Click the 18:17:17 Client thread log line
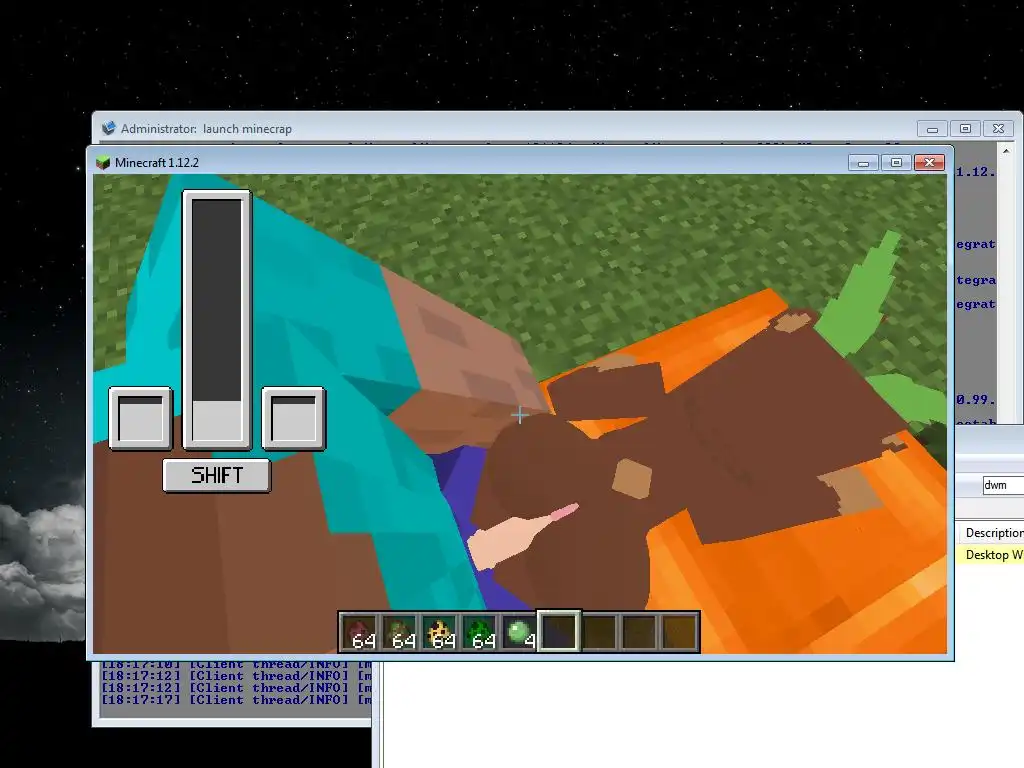 tap(236, 699)
